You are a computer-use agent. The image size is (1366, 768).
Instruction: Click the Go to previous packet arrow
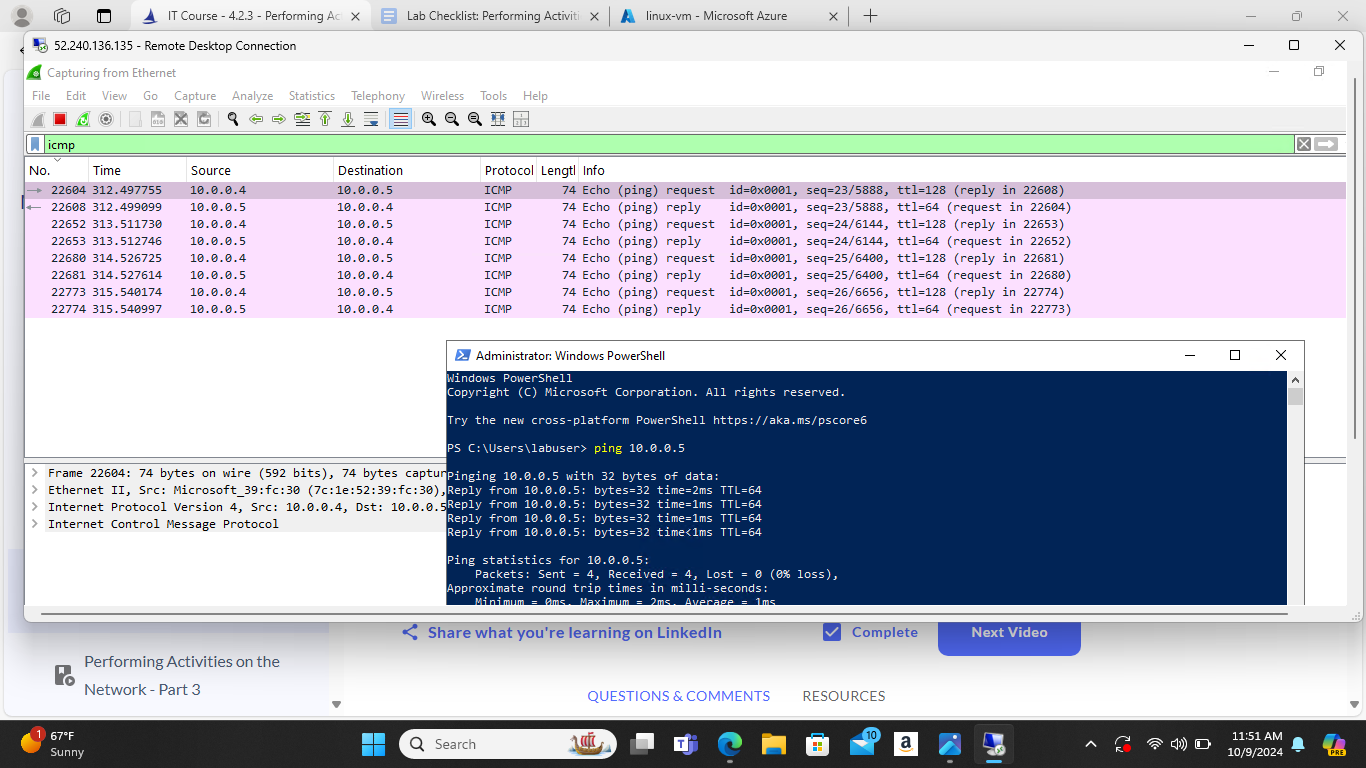[x=256, y=119]
